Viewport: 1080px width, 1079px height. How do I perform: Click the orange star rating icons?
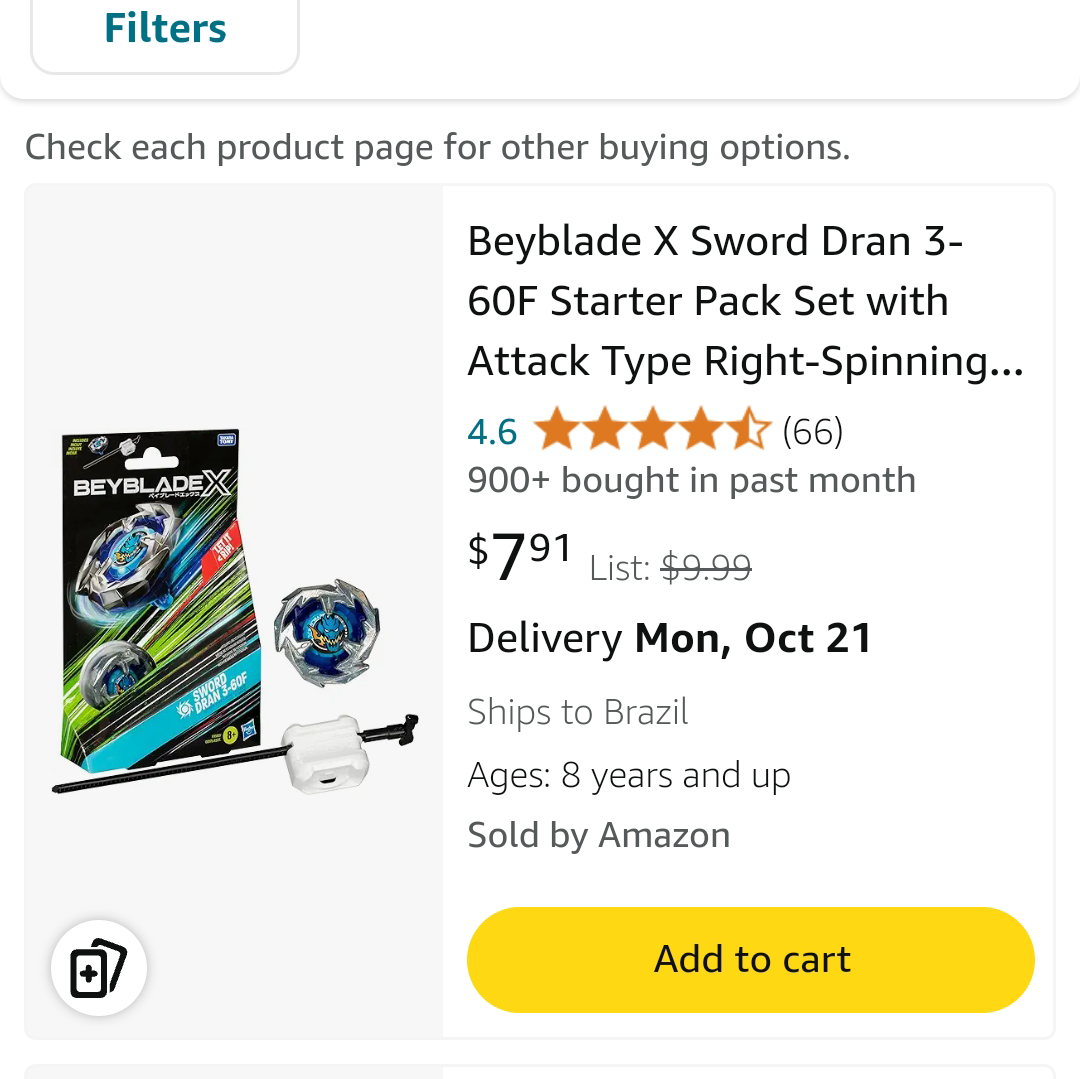pyautogui.click(x=651, y=431)
